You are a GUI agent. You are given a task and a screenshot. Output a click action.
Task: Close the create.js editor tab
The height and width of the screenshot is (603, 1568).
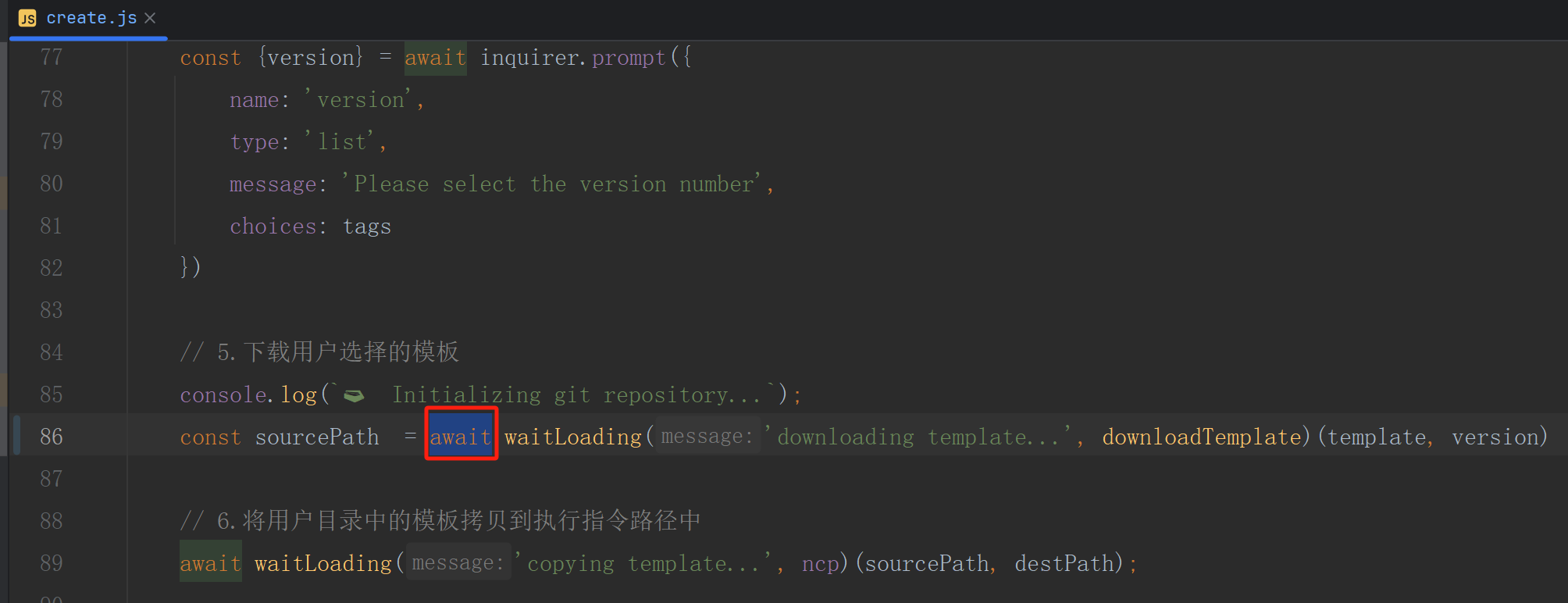pyautogui.click(x=150, y=18)
